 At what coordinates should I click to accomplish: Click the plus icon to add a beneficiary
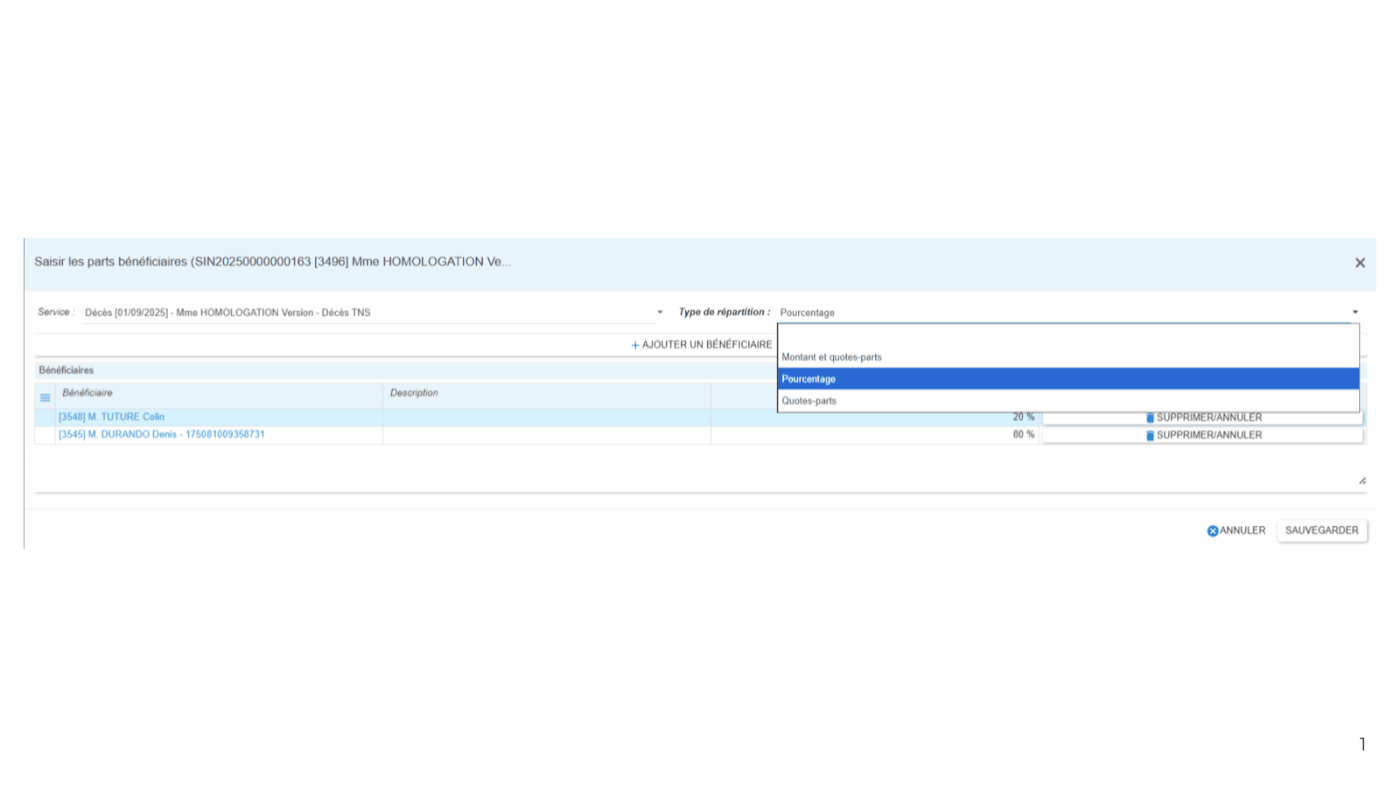[635, 345]
